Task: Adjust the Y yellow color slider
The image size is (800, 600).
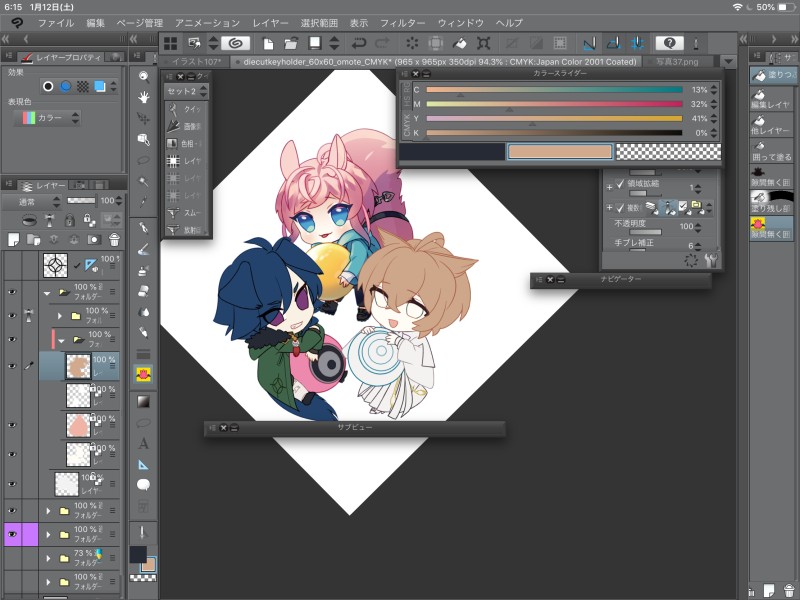Action: coord(554,118)
